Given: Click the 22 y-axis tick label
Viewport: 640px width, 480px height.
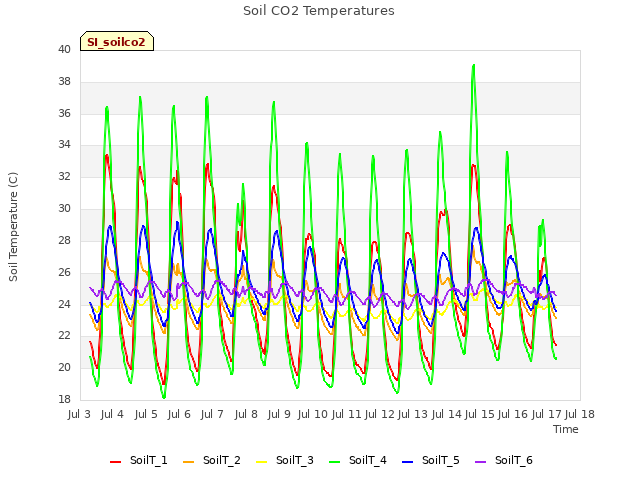Looking at the screenshot, I should pyautogui.click(x=64, y=336).
